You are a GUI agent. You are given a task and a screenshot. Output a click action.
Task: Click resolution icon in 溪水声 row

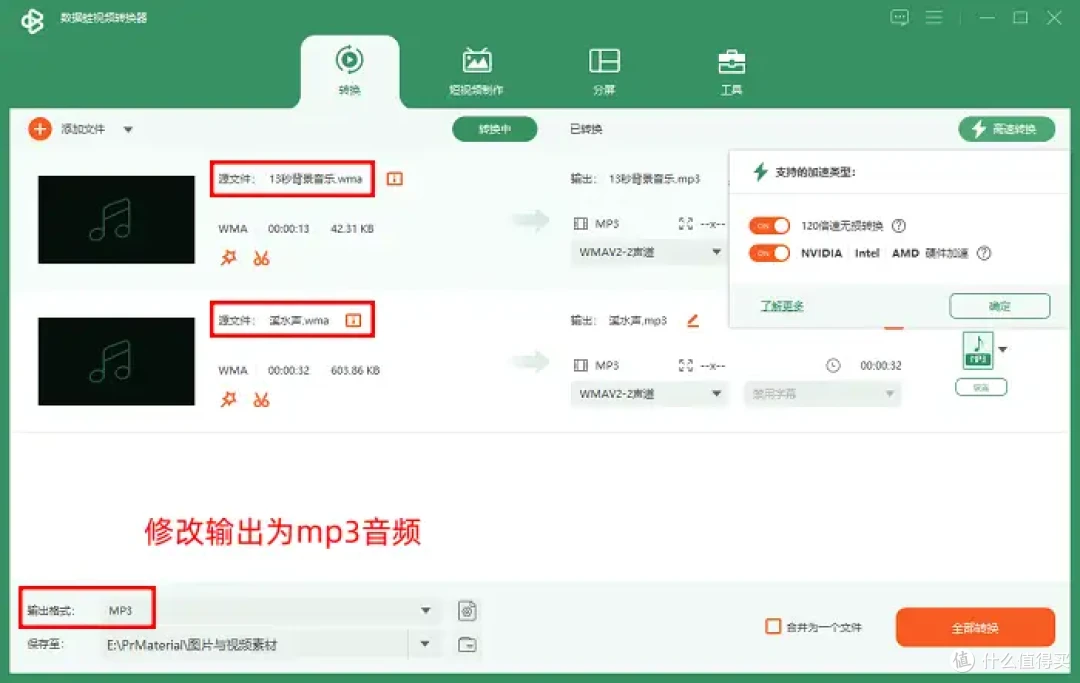(x=685, y=366)
